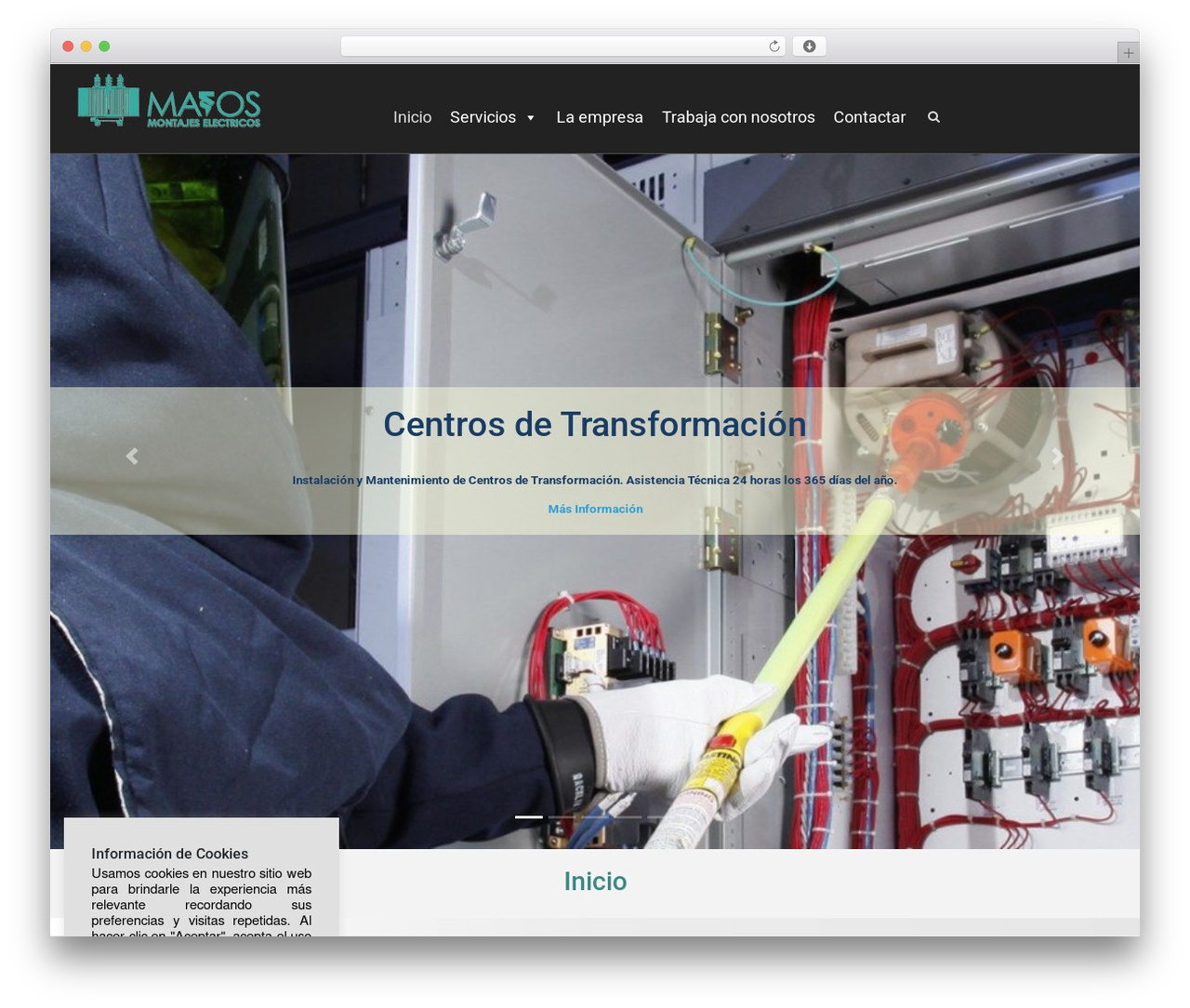Close the window with the red button
This screenshot has height=1008, width=1190.
[x=68, y=46]
